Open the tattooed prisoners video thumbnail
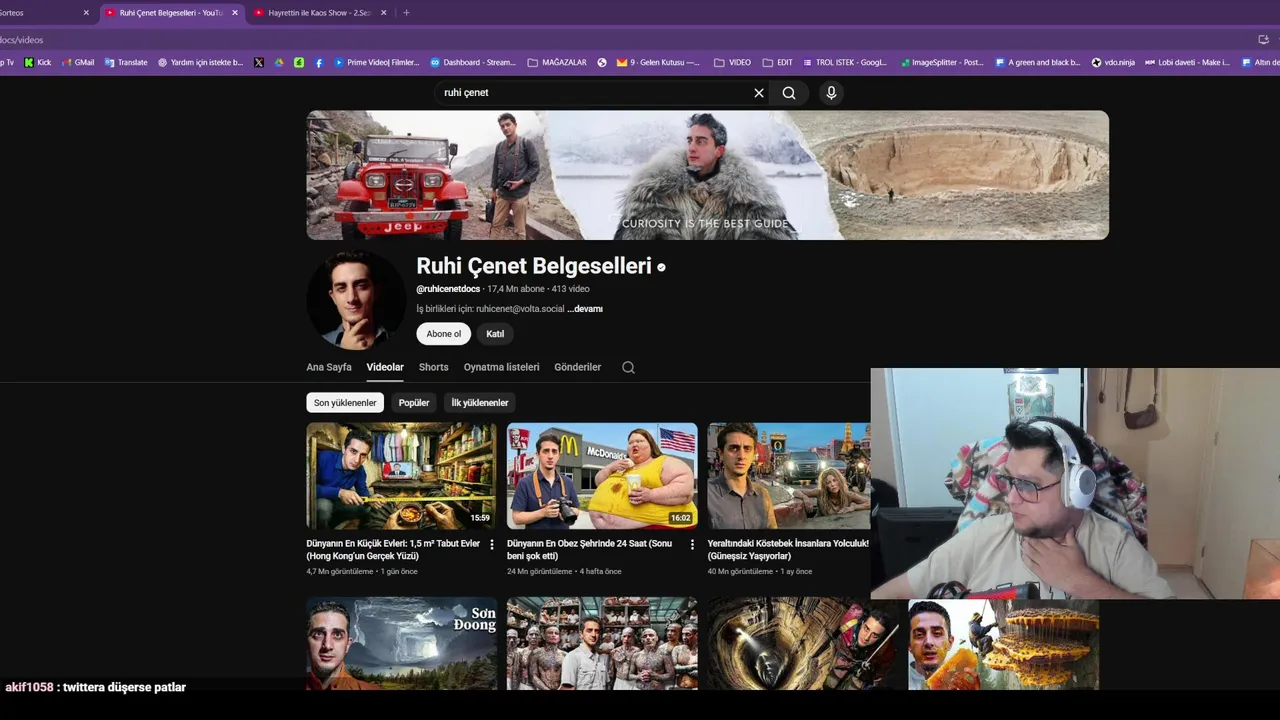Viewport: 1280px width, 720px height. tap(602, 644)
